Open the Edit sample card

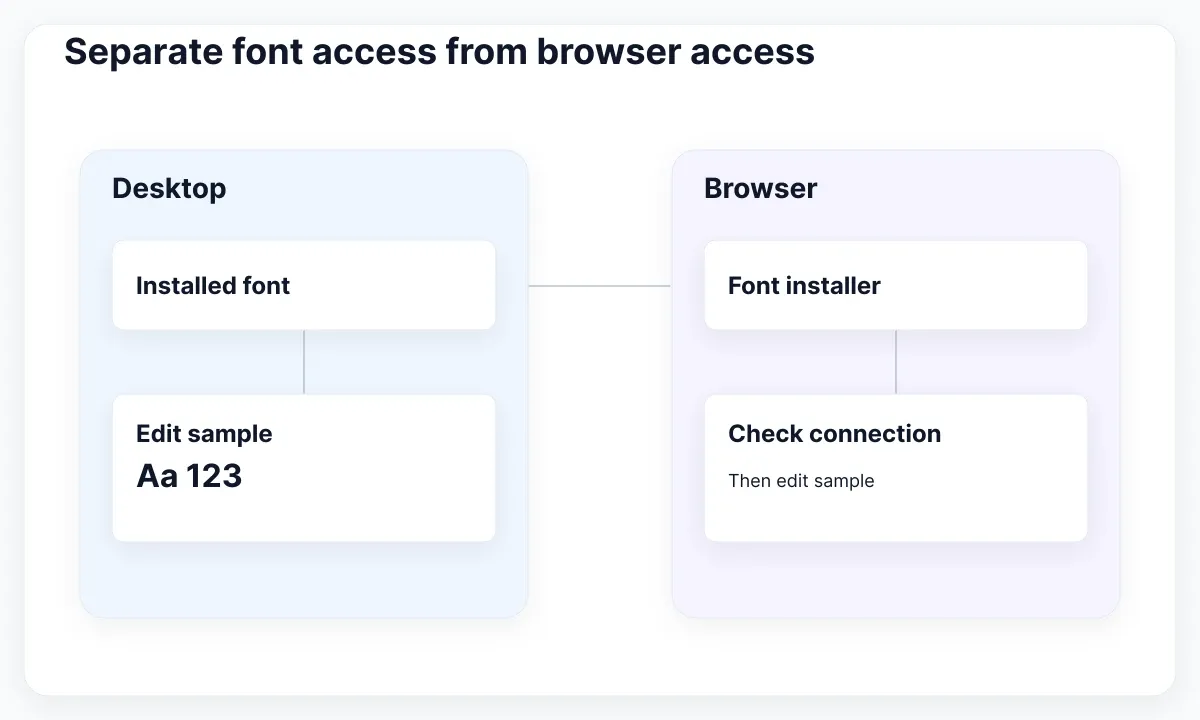point(304,468)
